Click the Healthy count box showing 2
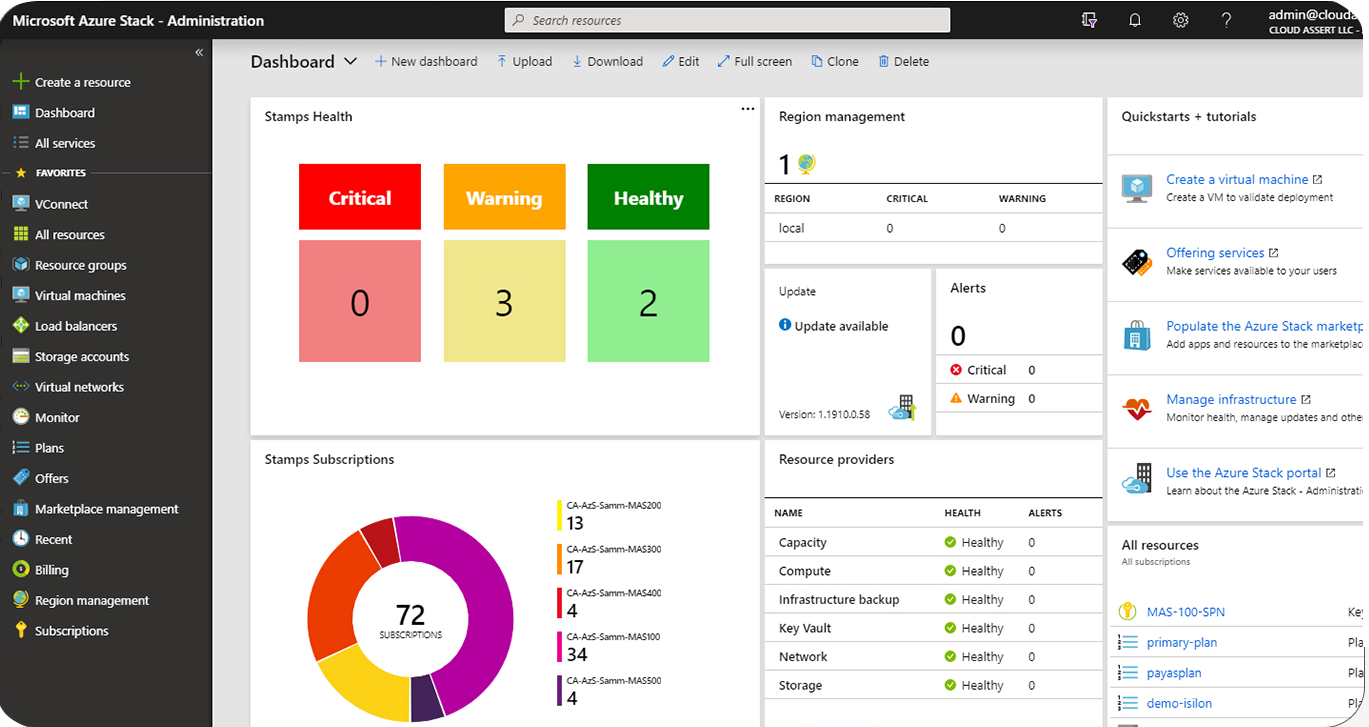 coord(648,301)
